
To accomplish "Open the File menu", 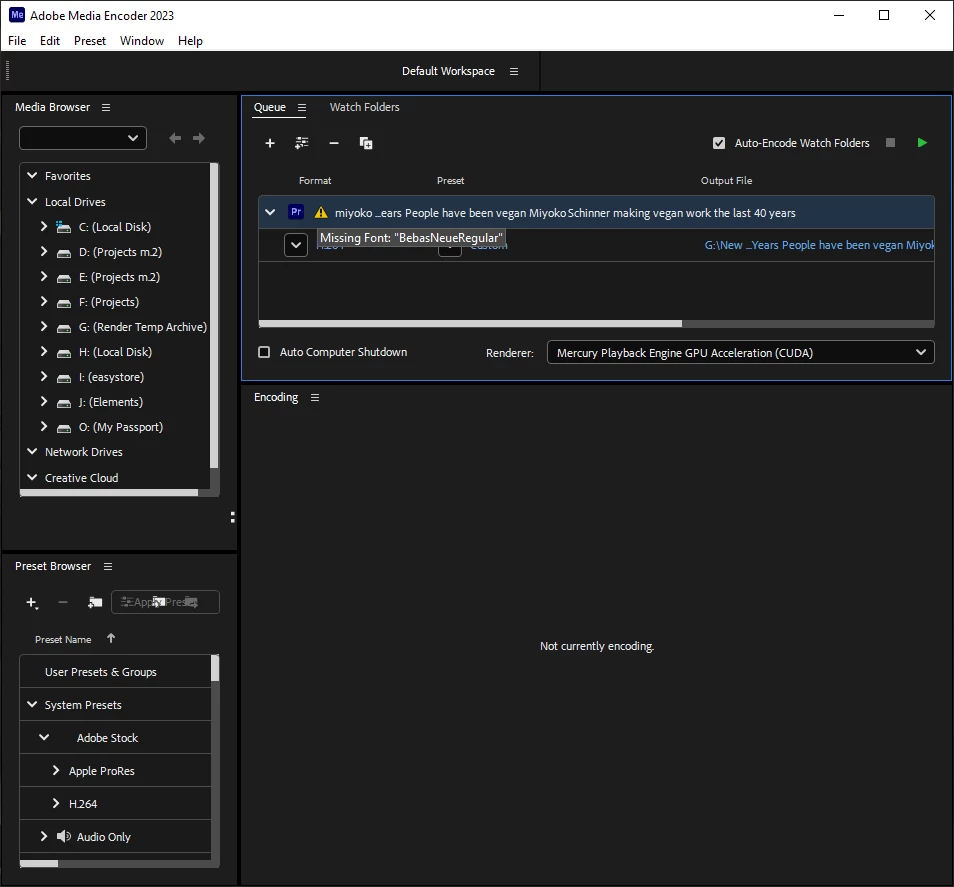I will [x=17, y=41].
